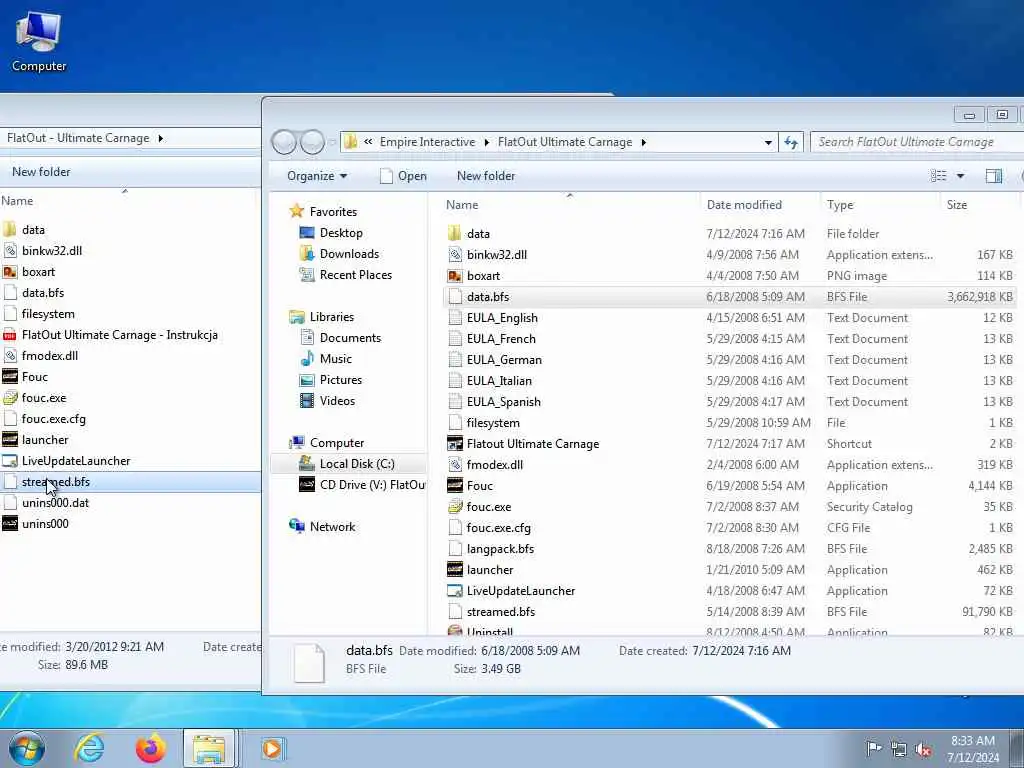The width and height of the screenshot is (1024, 768).
Task: Select unins000 icon in back window
Action: coord(10,524)
